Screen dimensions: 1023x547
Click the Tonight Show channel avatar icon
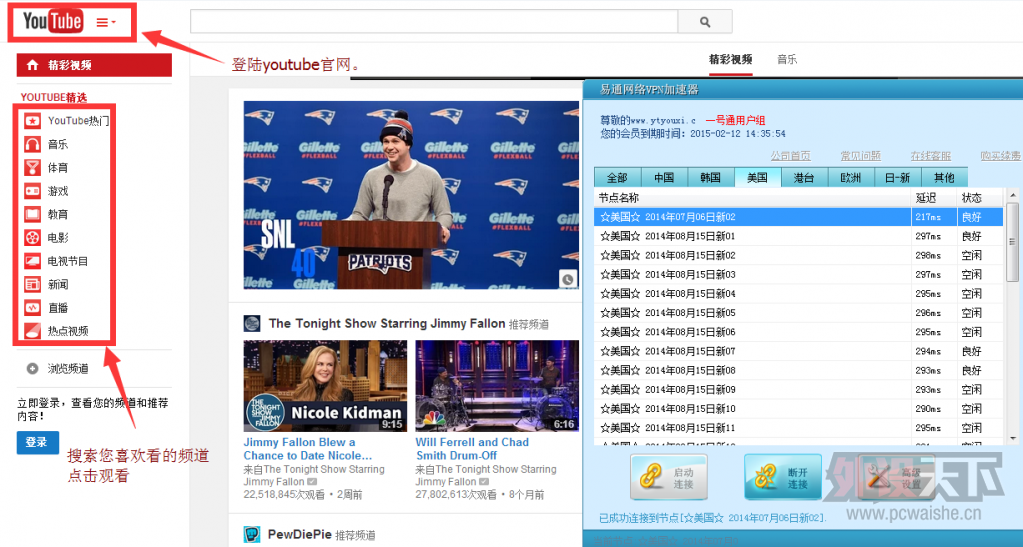pyautogui.click(x=252, y=324)
